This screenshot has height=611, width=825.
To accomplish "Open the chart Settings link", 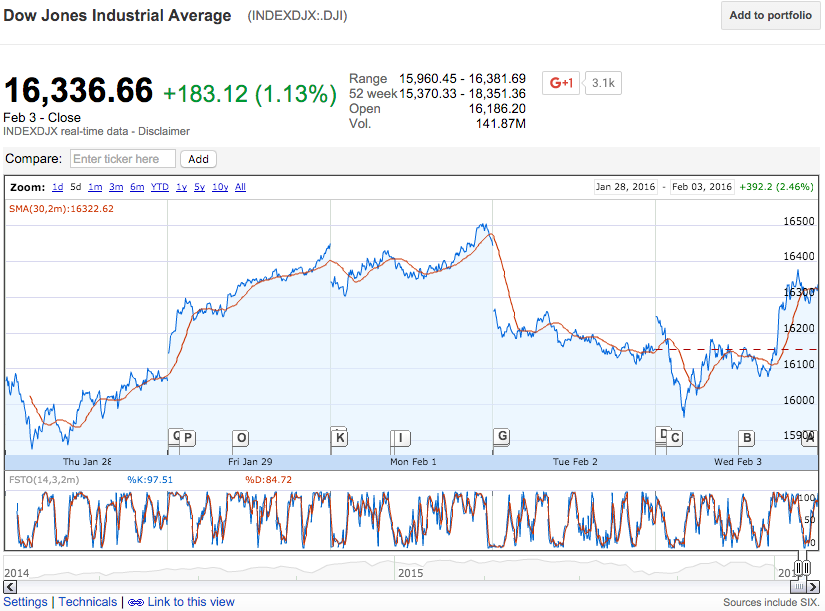I will pos(25,602).
